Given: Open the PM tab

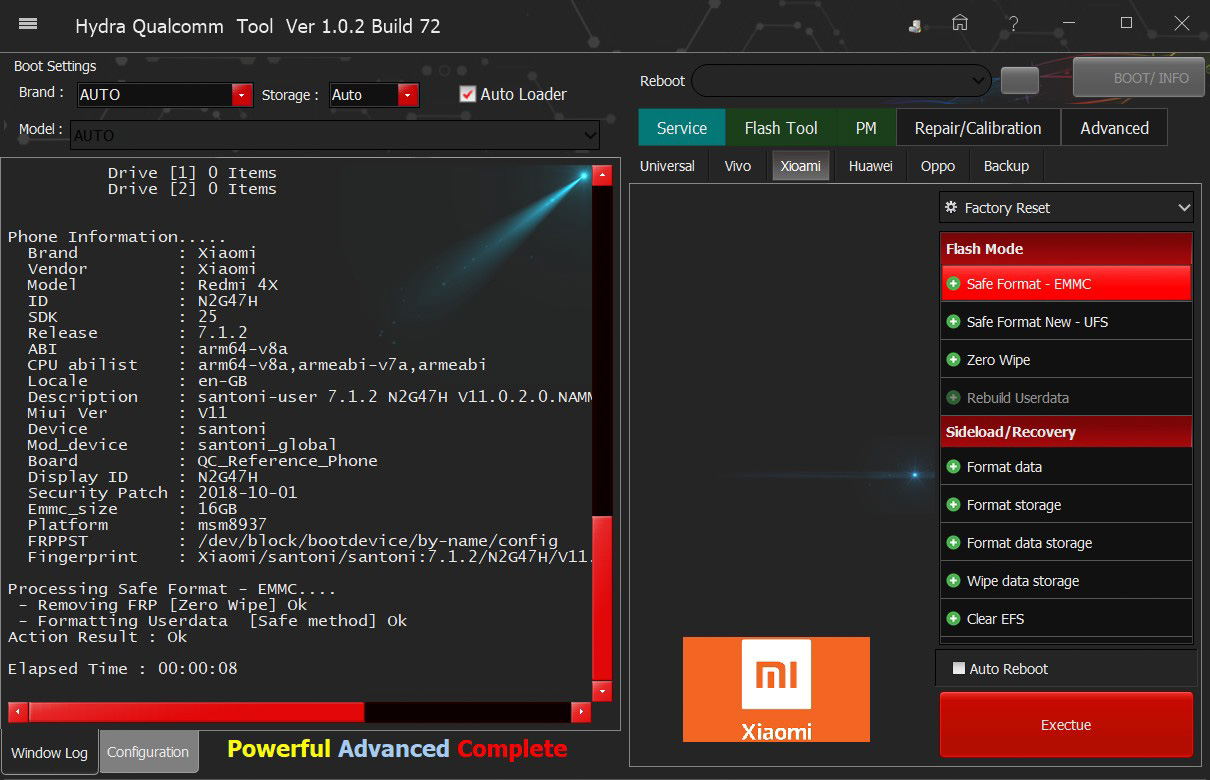Looking at the screenshot, I should tap(866, 128).
